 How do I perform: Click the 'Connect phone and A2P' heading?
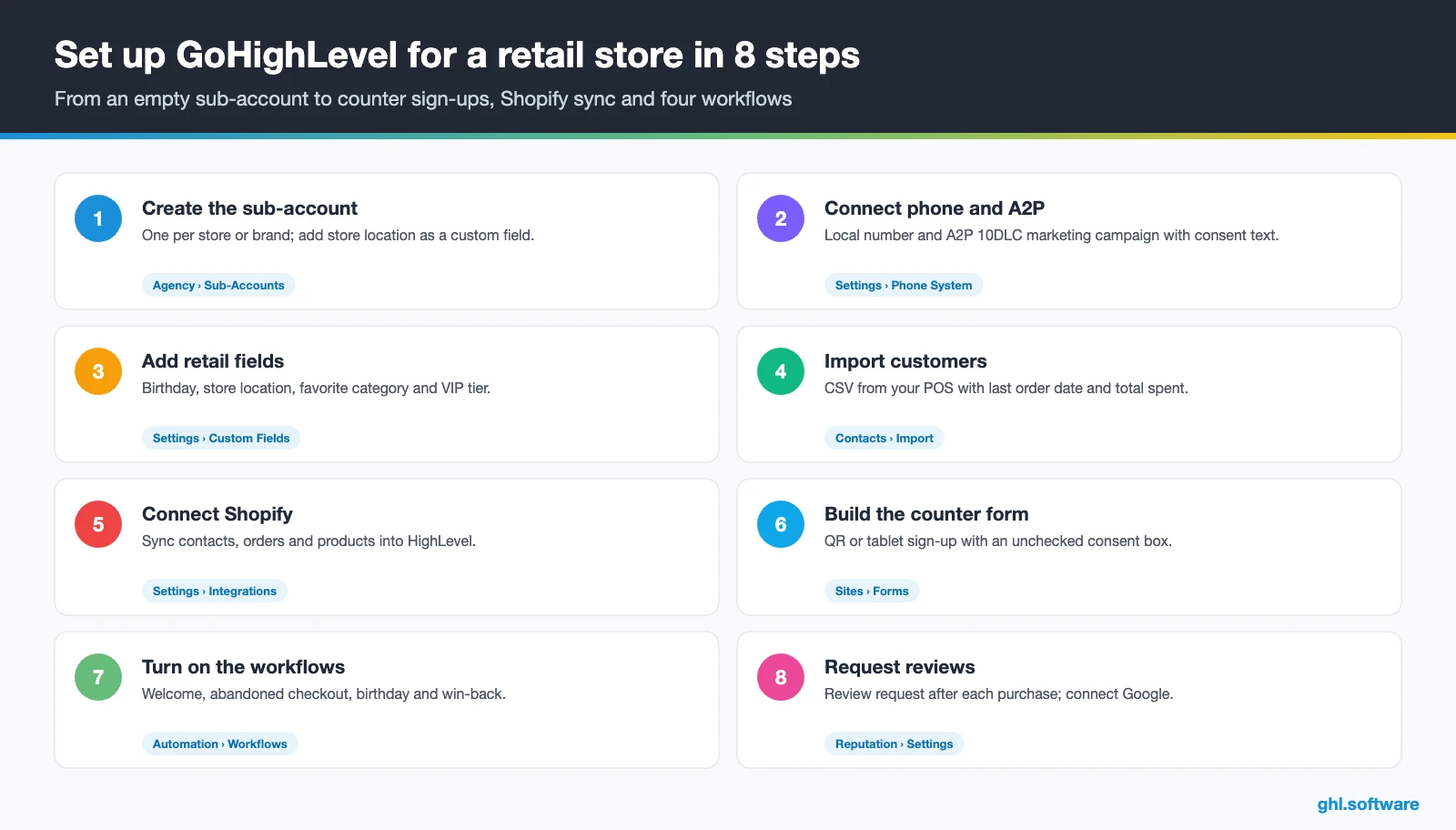935,208
